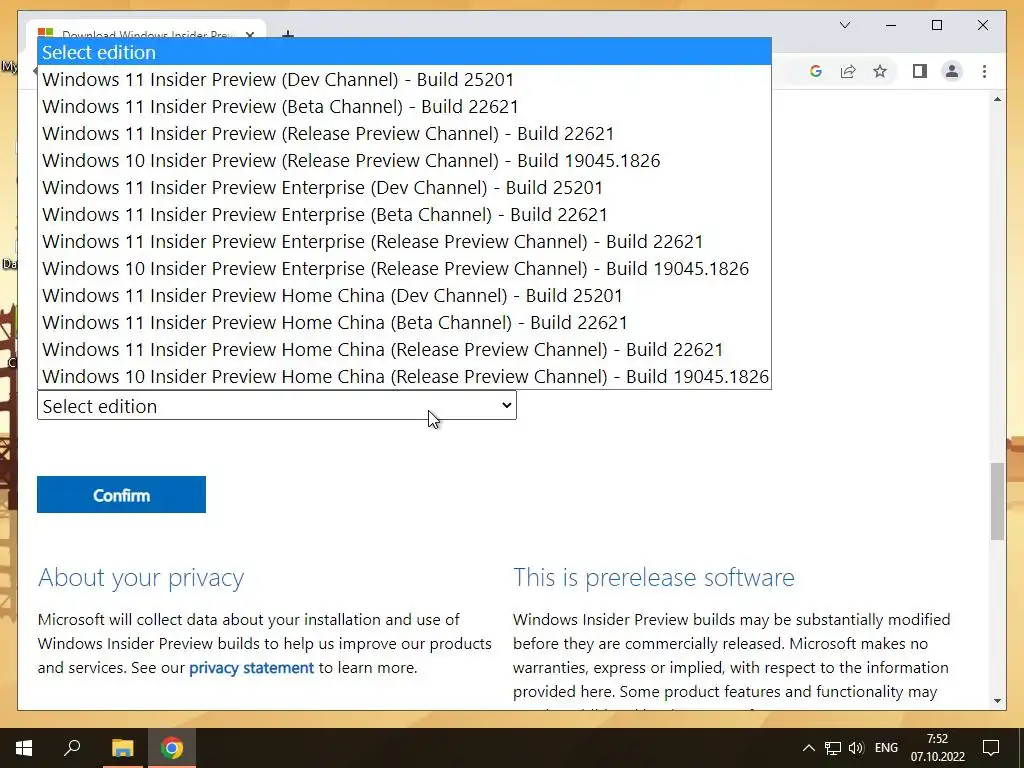Open the notification center icon
The height and width of the screenshot is (768, 1024).
pos(991,748)
